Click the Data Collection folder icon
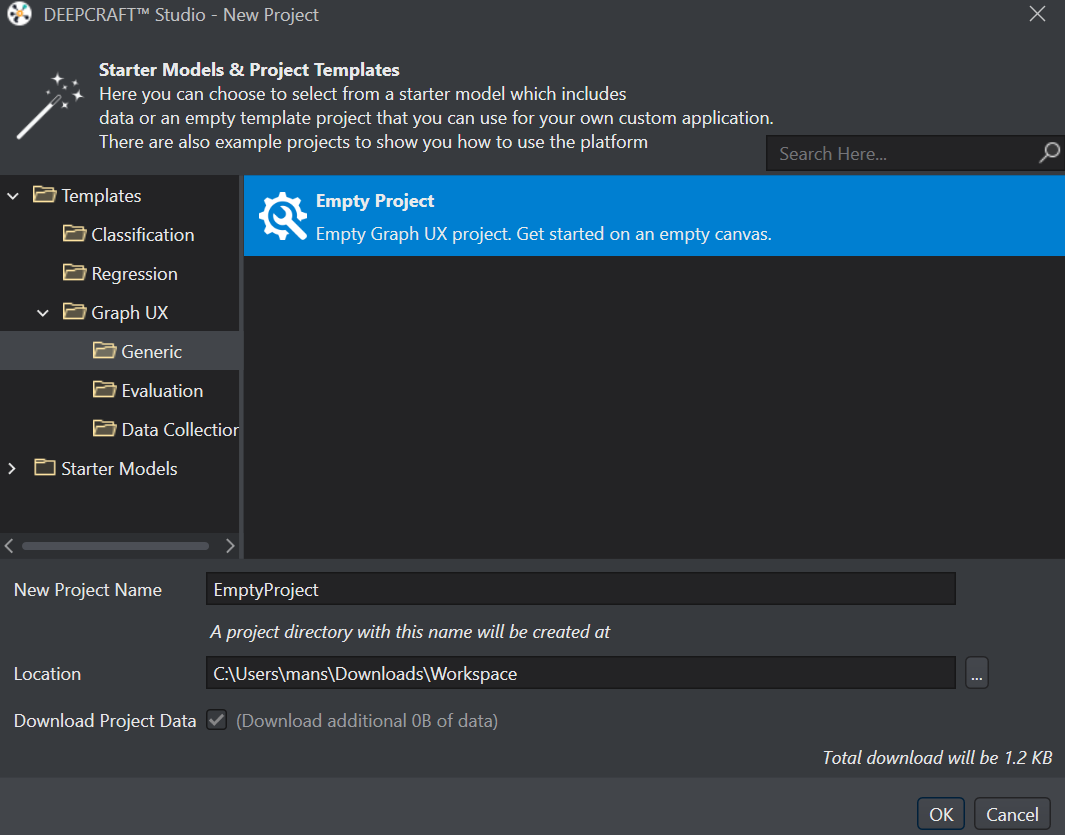 (104, 429)
